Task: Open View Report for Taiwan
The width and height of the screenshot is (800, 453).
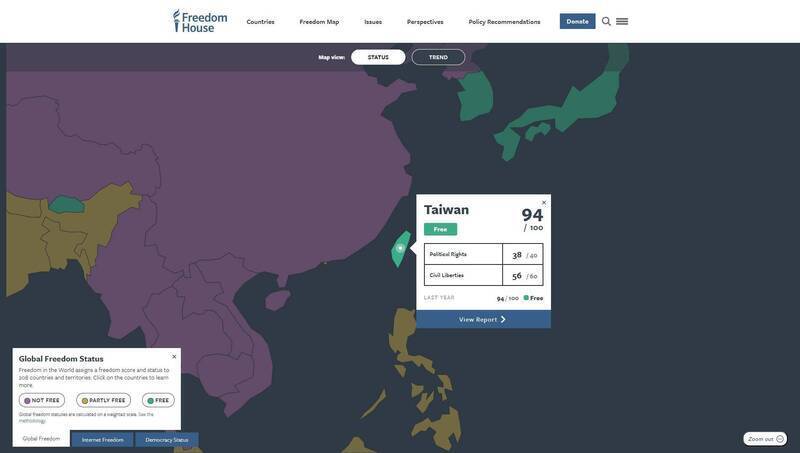Action: (483, 320)
